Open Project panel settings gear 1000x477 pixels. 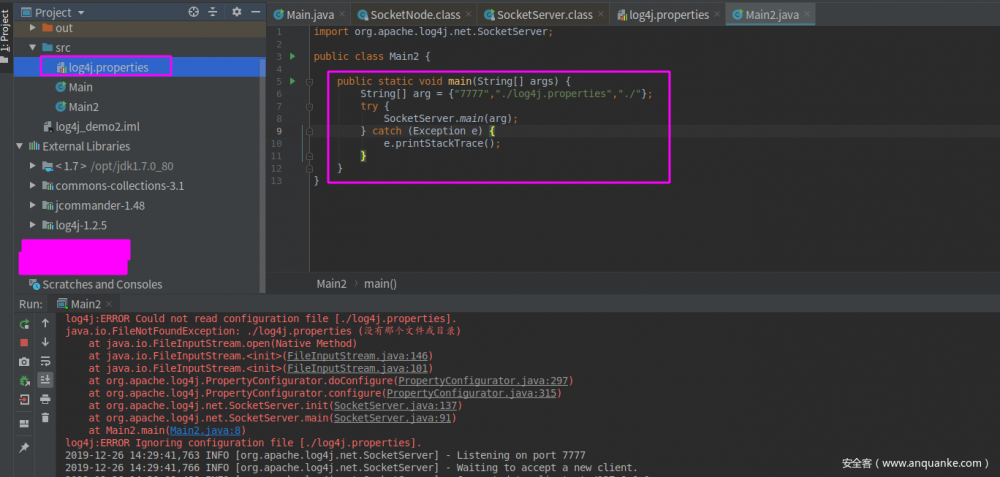click(237, 12)
